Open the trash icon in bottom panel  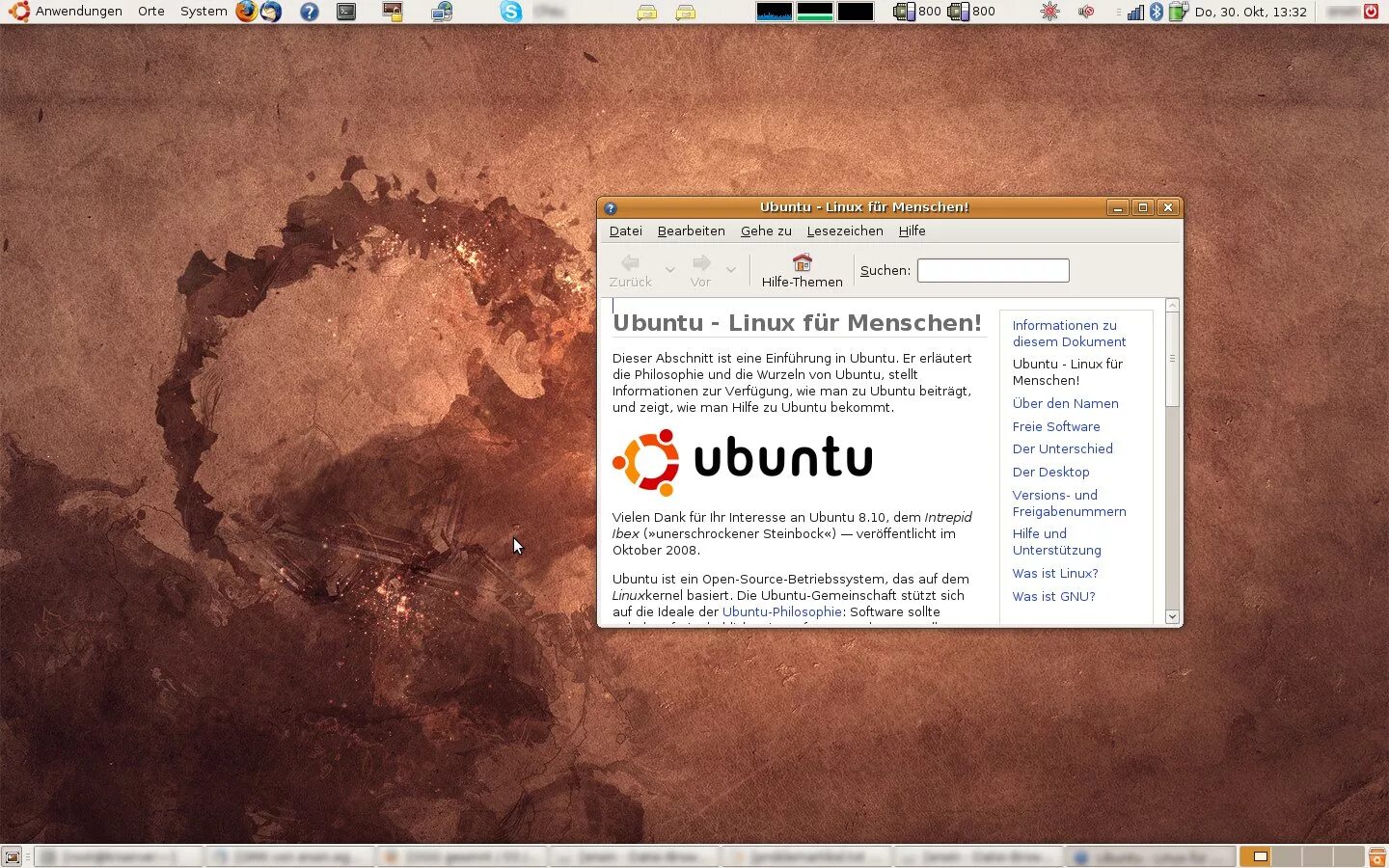pos(1377,856)
